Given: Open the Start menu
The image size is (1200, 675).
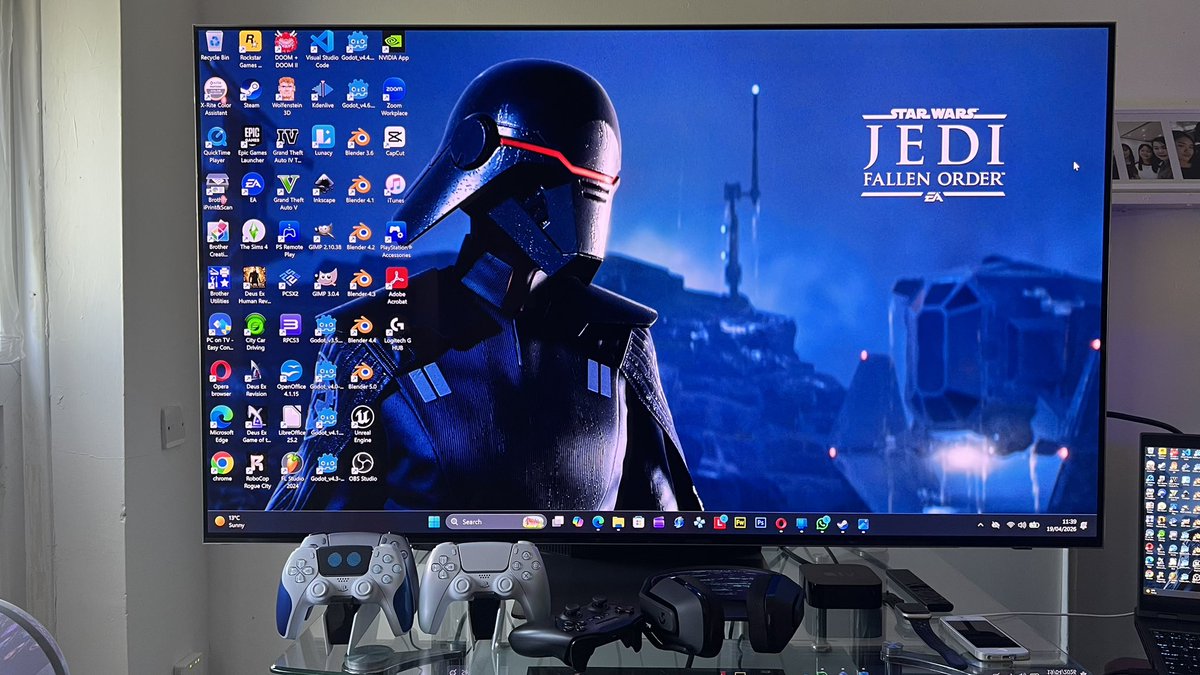Looking at the screenshot, I should [x=433, y=522].
